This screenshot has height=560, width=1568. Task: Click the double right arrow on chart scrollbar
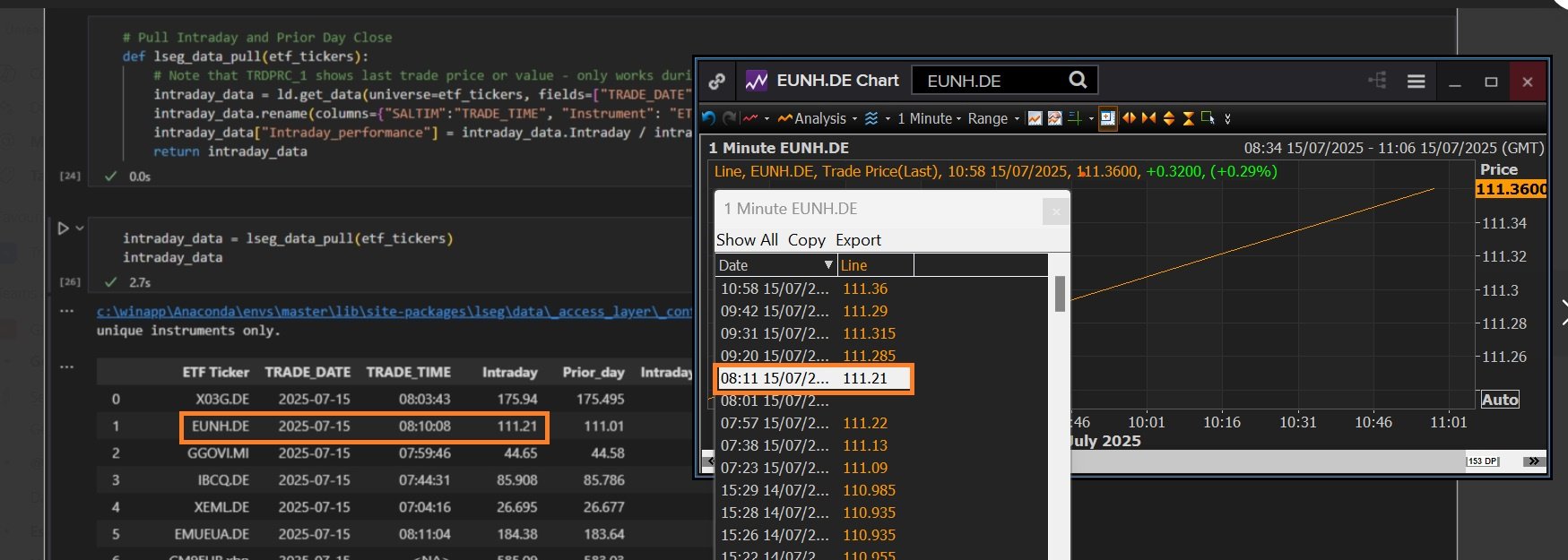(x=1533, y=461)
